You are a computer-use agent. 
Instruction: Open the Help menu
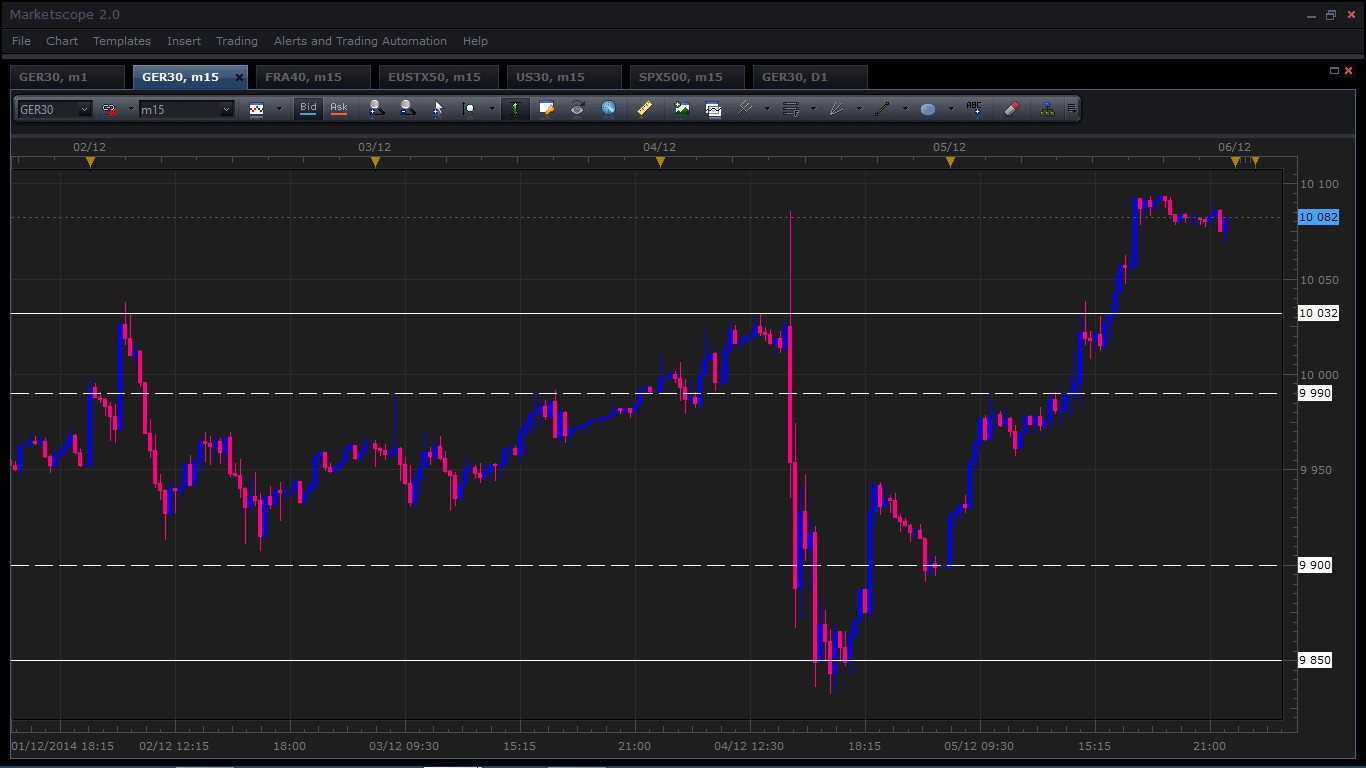pyautogui.click(x=475, y=41)
